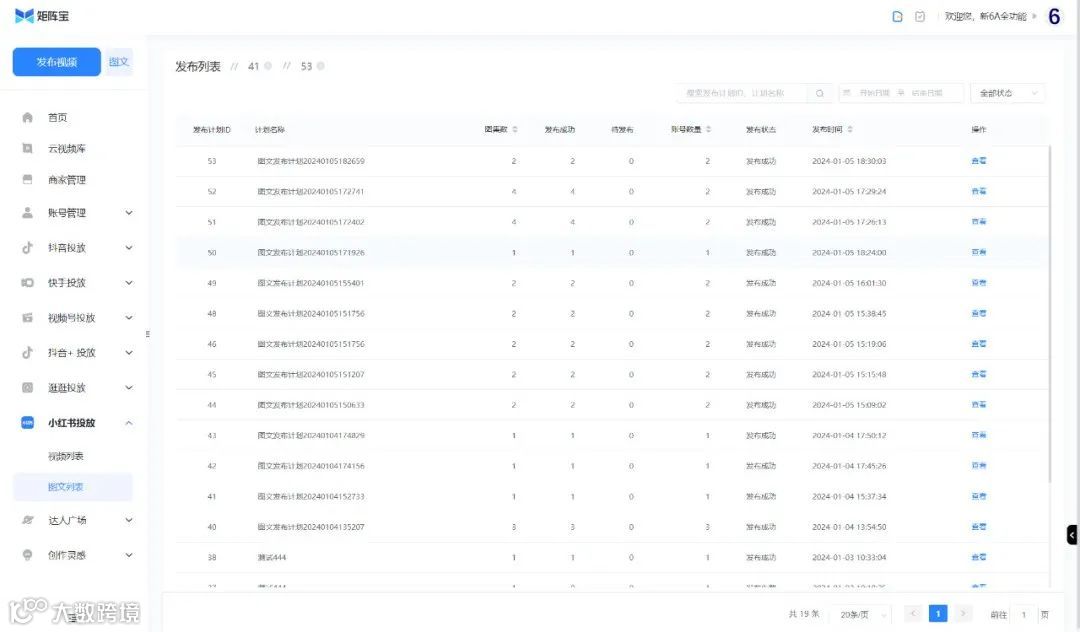Expand the 达人广场 menu chevron
Image resolution: width=1080 pixels, height=632 pixels.
(129, 520)
